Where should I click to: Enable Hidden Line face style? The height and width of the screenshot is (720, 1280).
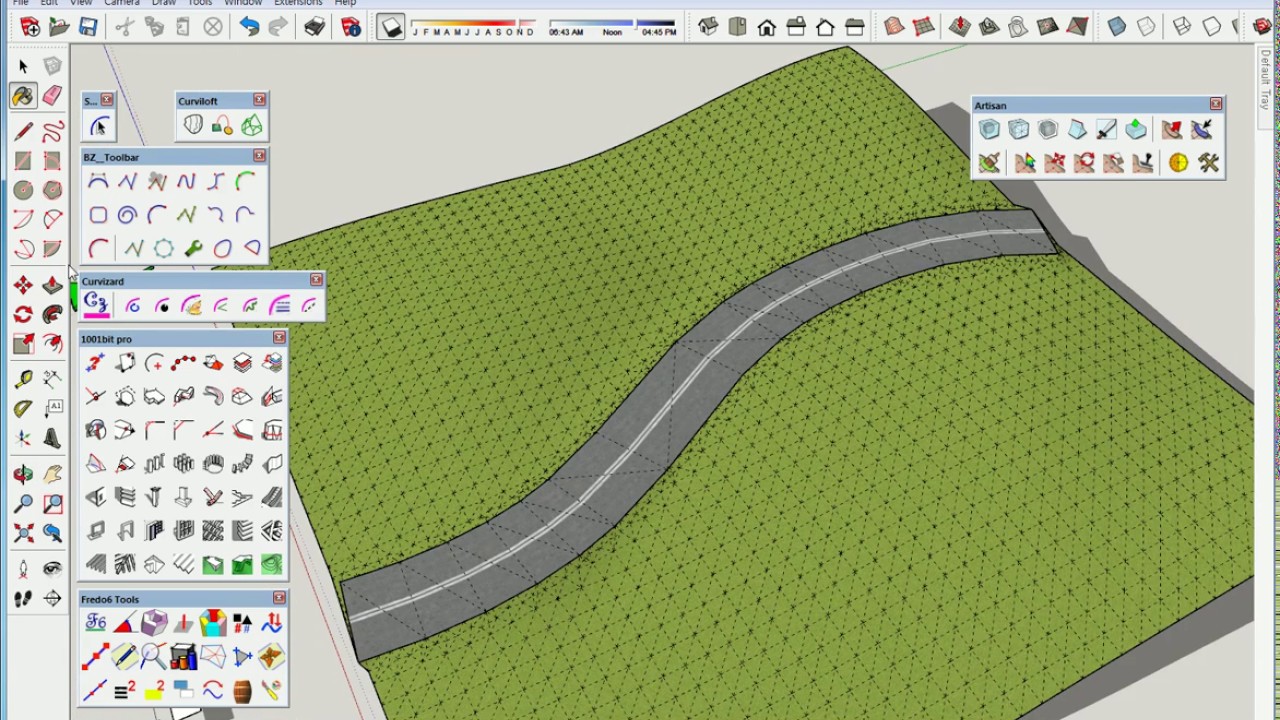point(1211,27)
